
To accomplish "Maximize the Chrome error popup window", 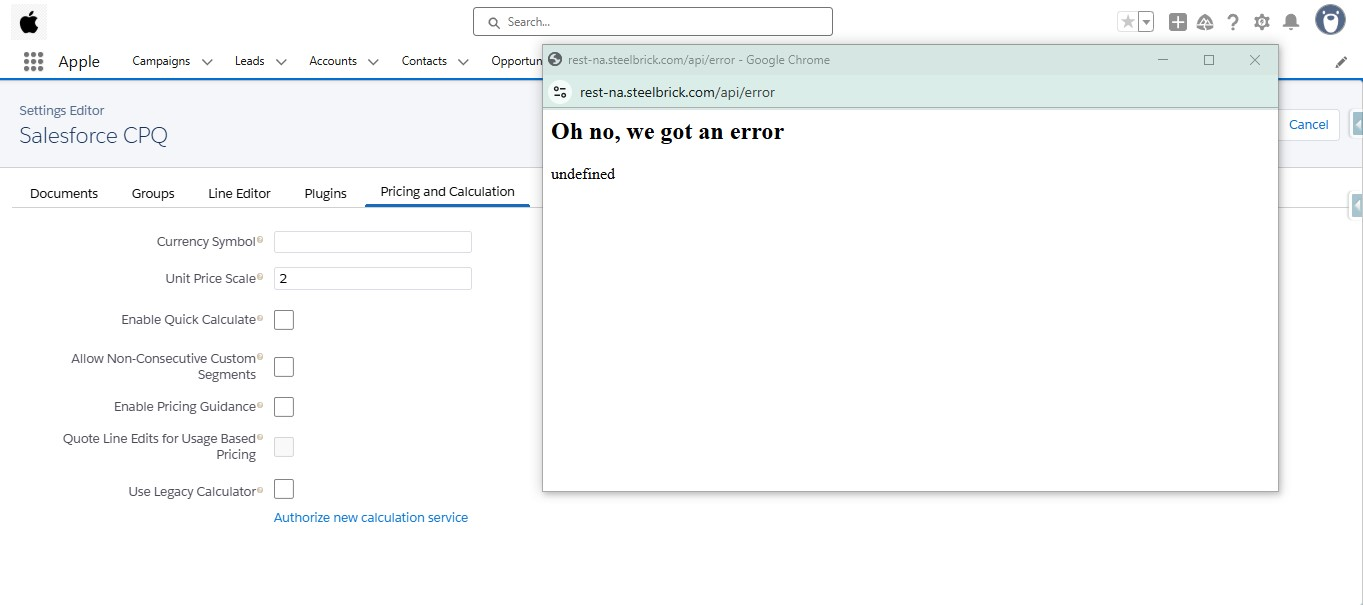I will click(1209, 60).
